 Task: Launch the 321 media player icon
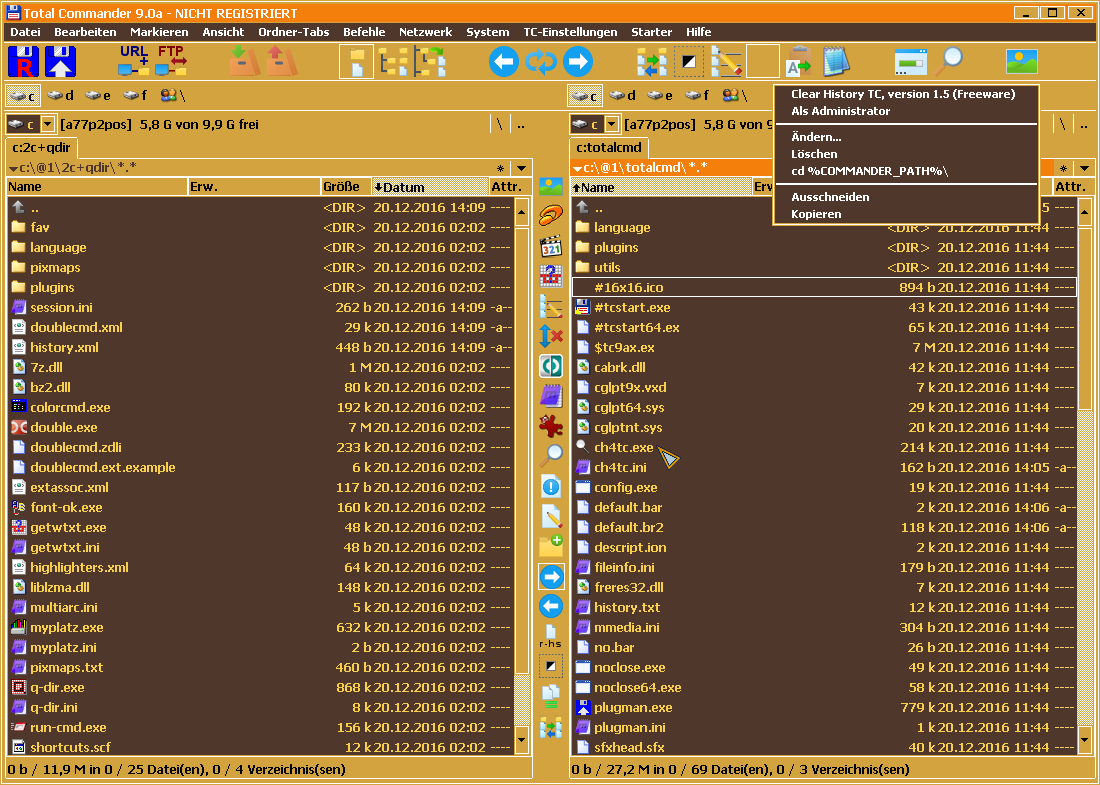click(x=551, y=246)
